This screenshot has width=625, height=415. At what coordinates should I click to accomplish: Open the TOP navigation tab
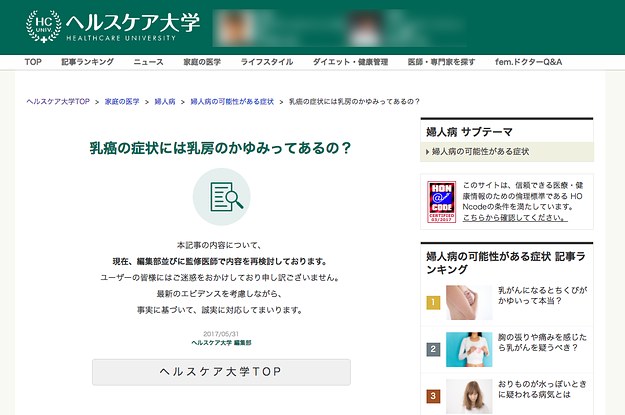tap(33, 62)
